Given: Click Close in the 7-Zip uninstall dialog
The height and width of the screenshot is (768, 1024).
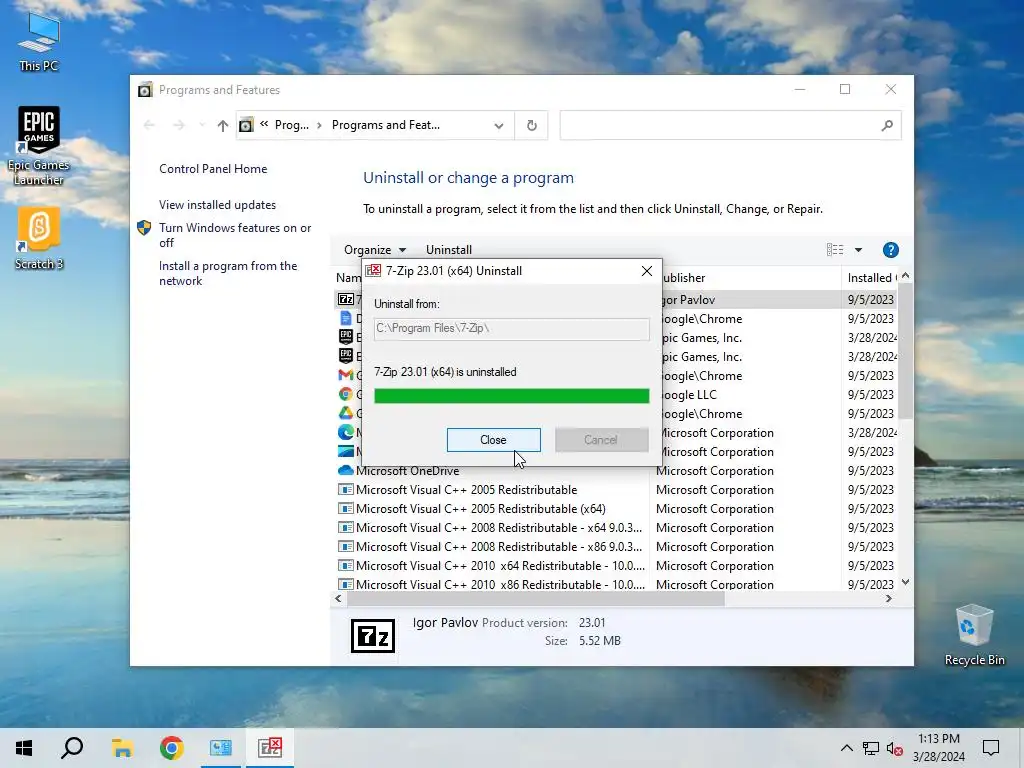Looking at the screenshot, I should click(x=493, y=440).
